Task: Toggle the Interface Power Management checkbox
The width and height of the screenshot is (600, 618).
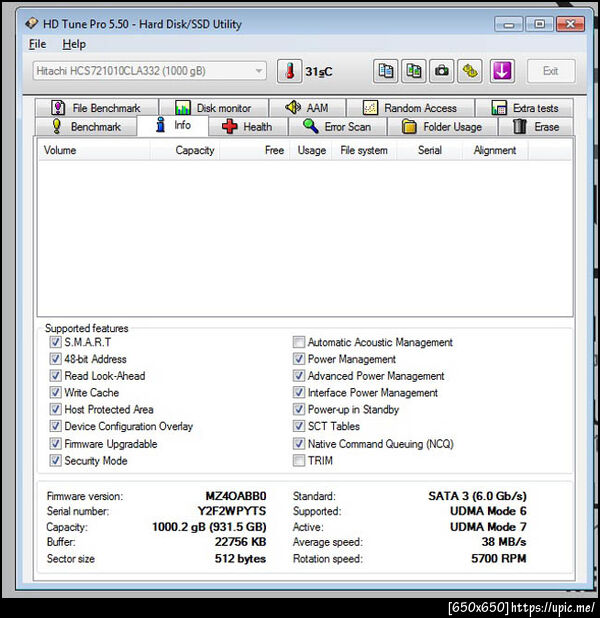Action: click(299, 392)
